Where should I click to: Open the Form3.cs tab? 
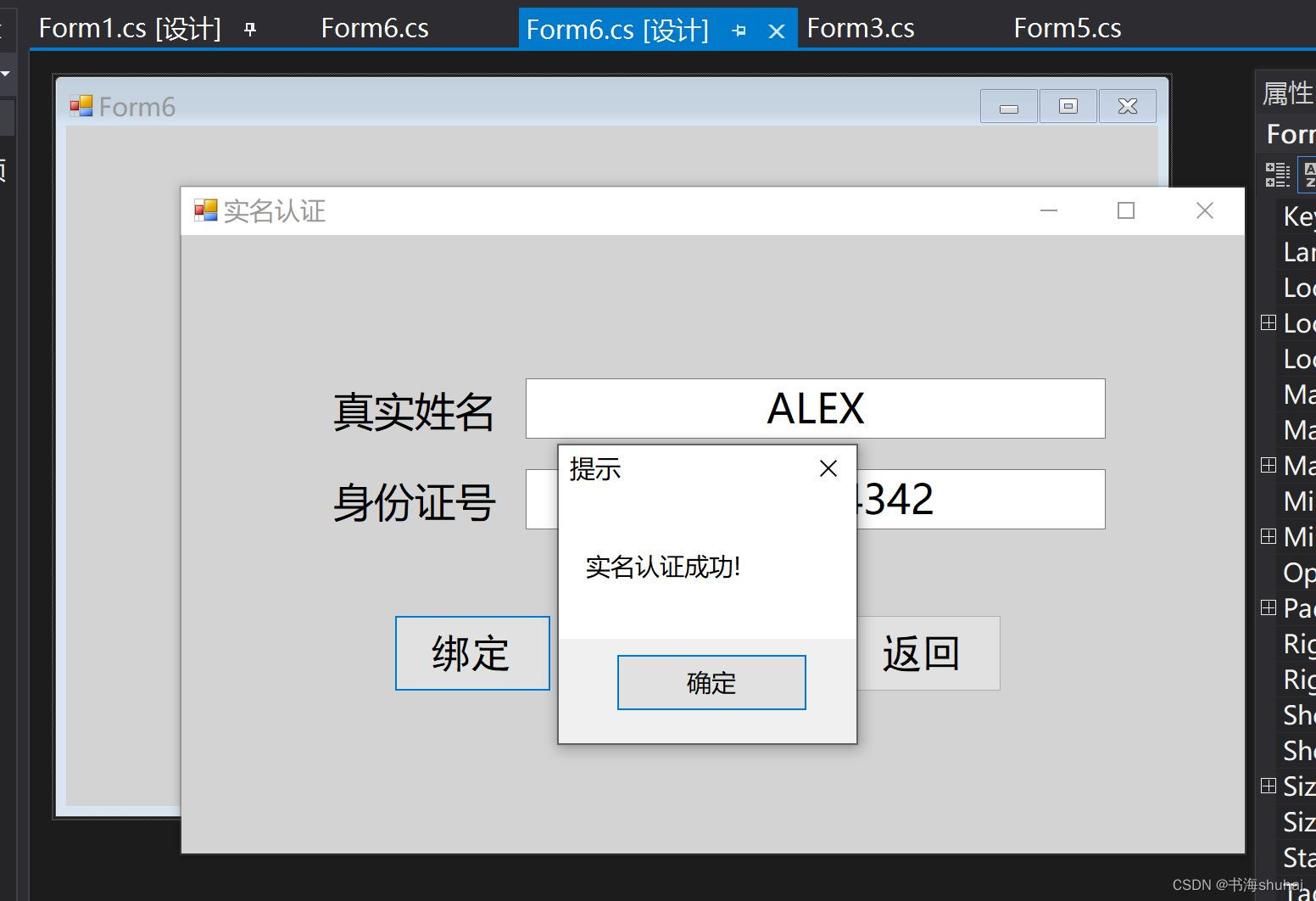click(x=861, y=29)
